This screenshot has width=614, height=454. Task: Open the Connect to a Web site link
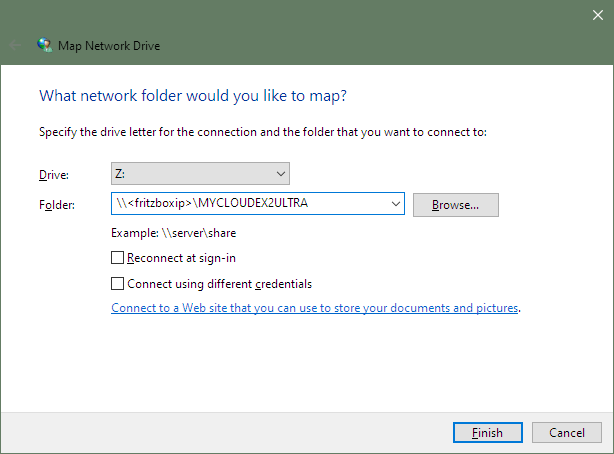315,308
